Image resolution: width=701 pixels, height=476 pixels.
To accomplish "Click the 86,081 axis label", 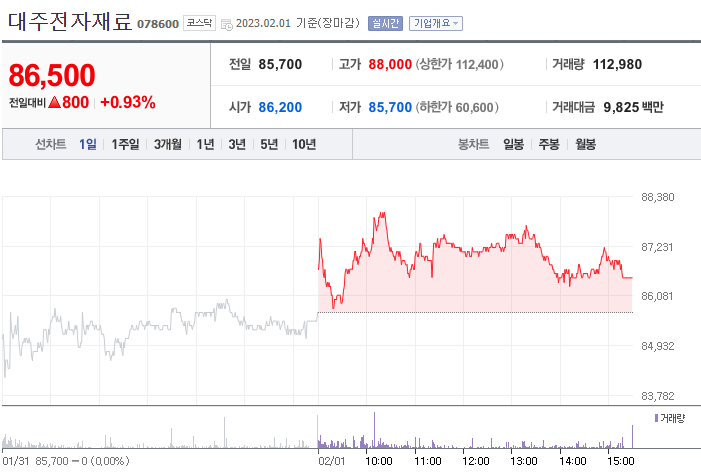I will click(657, 296).
